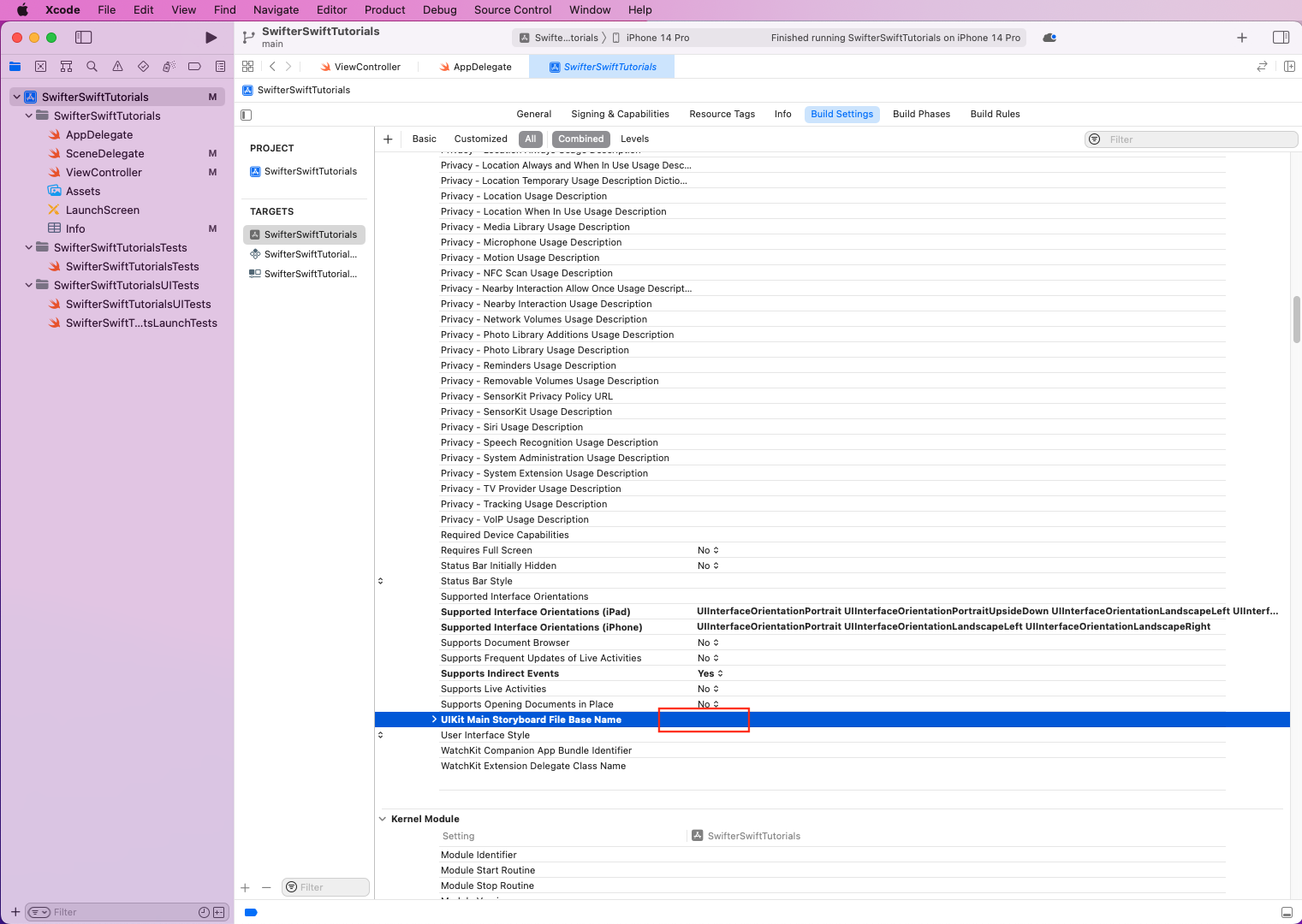The width and height of the screenshot is (1302, 924).
Task: Open the Symbol navigator icon
Action: 66,66
